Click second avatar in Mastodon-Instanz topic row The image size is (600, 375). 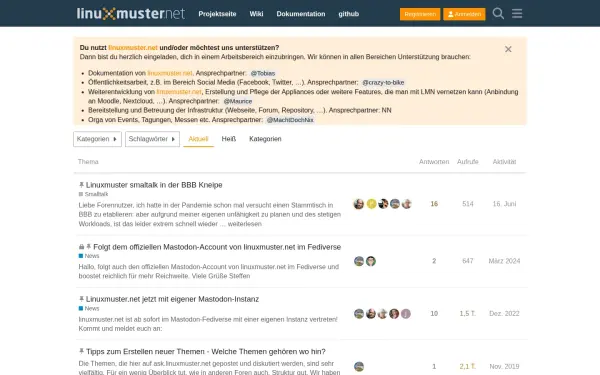tap(371, 314)
